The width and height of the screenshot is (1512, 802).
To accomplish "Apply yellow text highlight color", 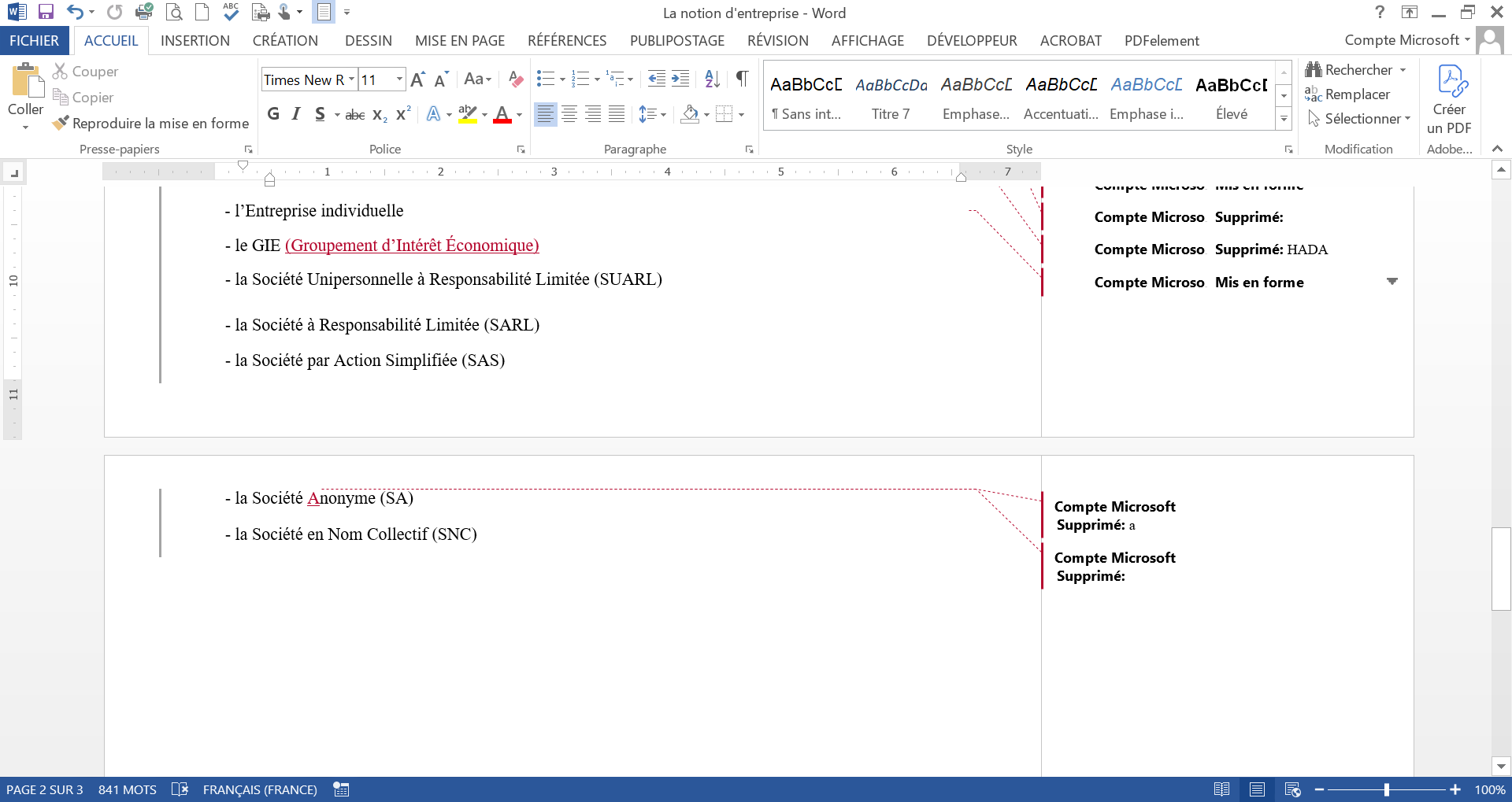I will 468,114.
